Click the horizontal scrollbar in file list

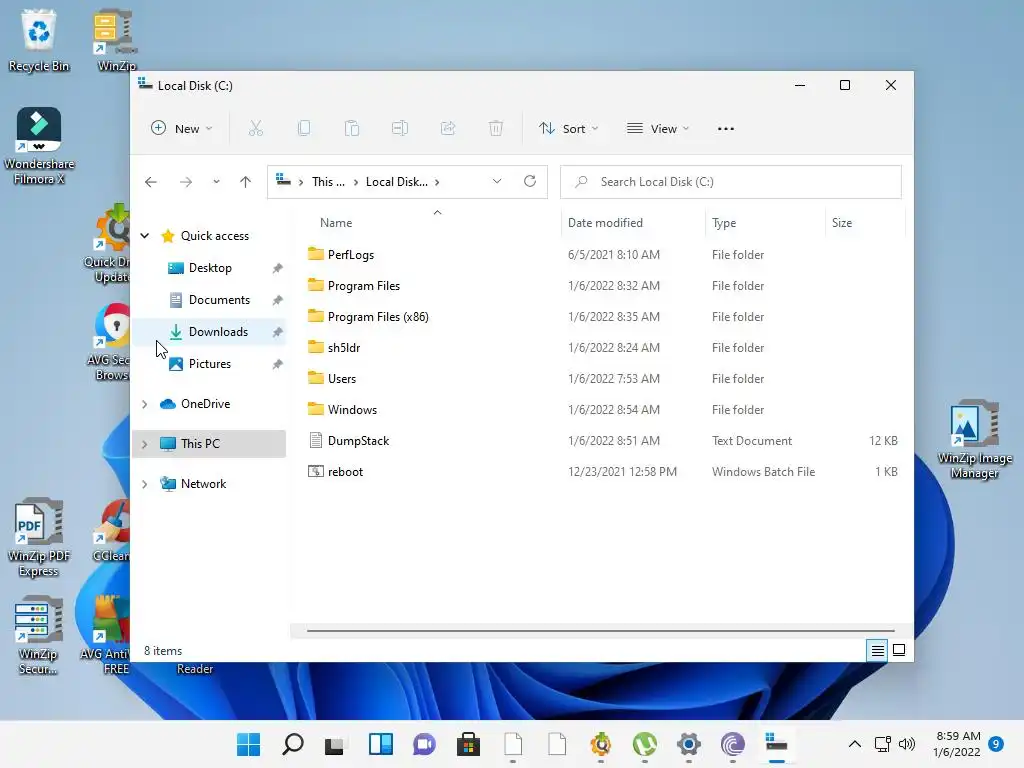(x=600, y=631)
